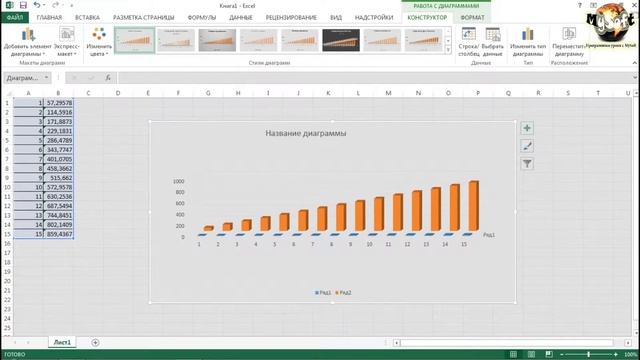Click the chart title Название диаграммы
This screenshot has width=640, height=360.
click(306, 133)
